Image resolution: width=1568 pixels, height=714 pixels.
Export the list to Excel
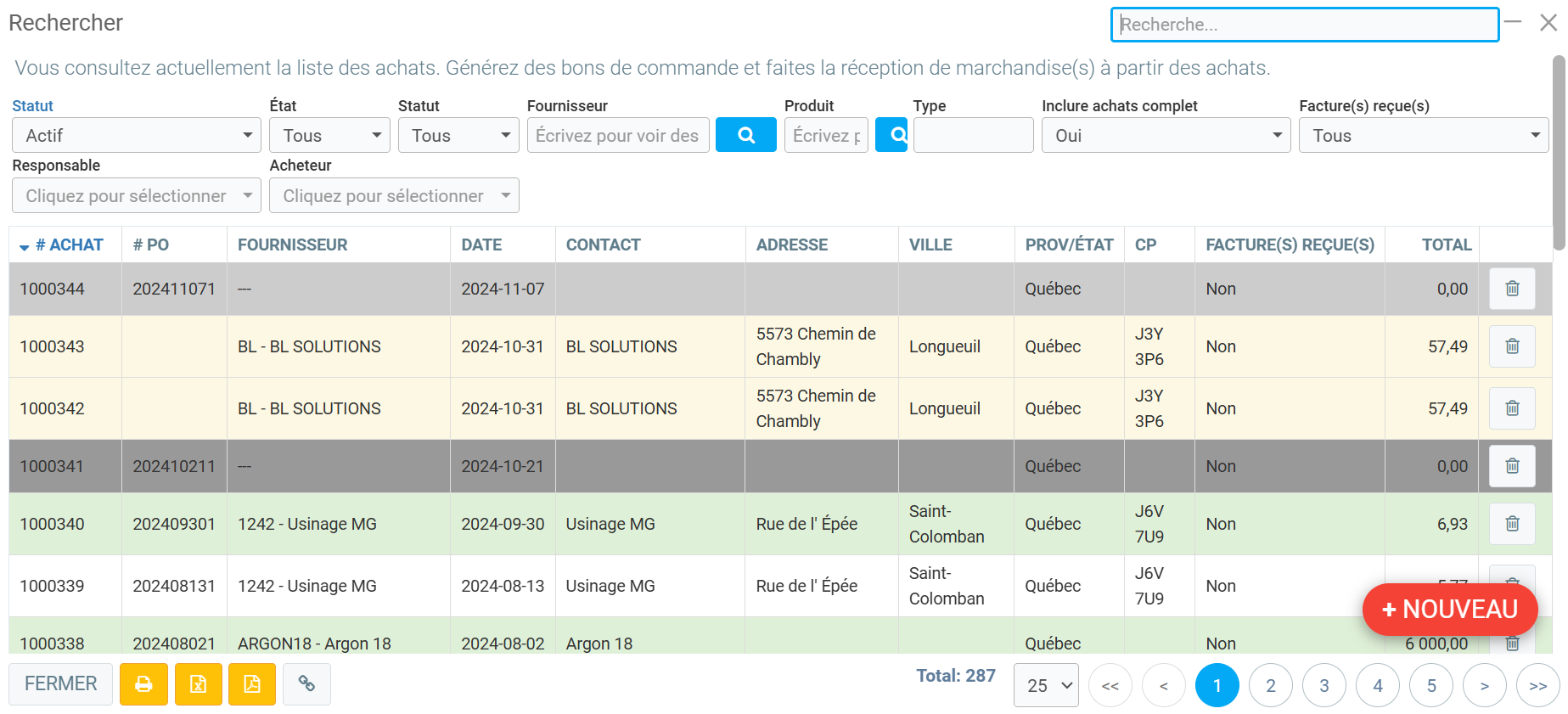click(x=198, y=684)
